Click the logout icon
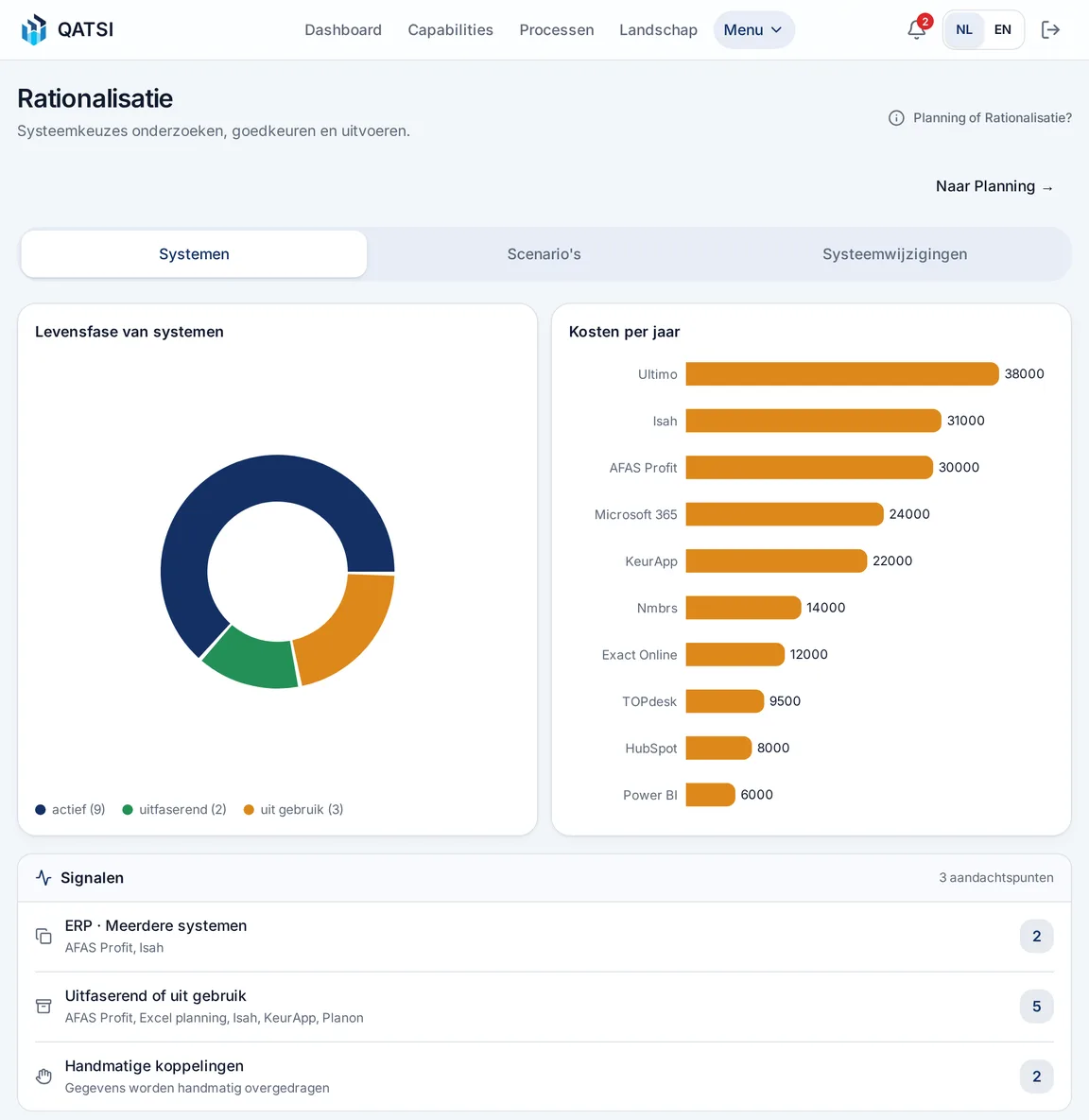Viewport: 1089px width, 1120px height. (1049, 29)
